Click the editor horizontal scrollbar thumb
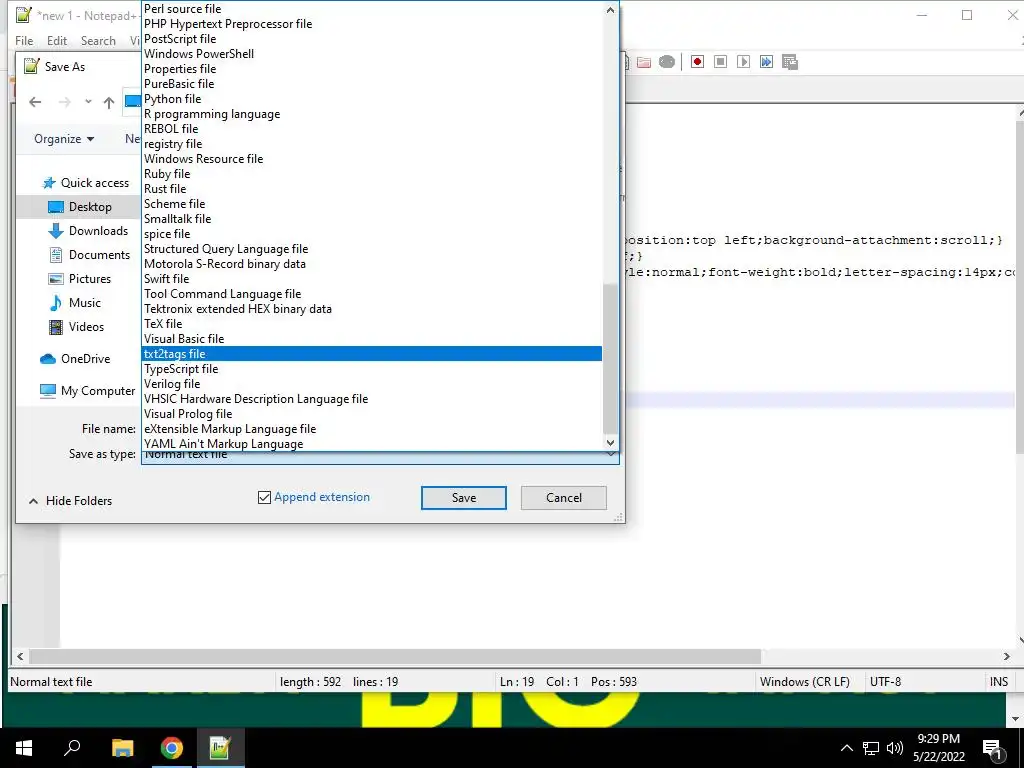This screenshot has height=768, width=1024. click(x=395, y=656)
